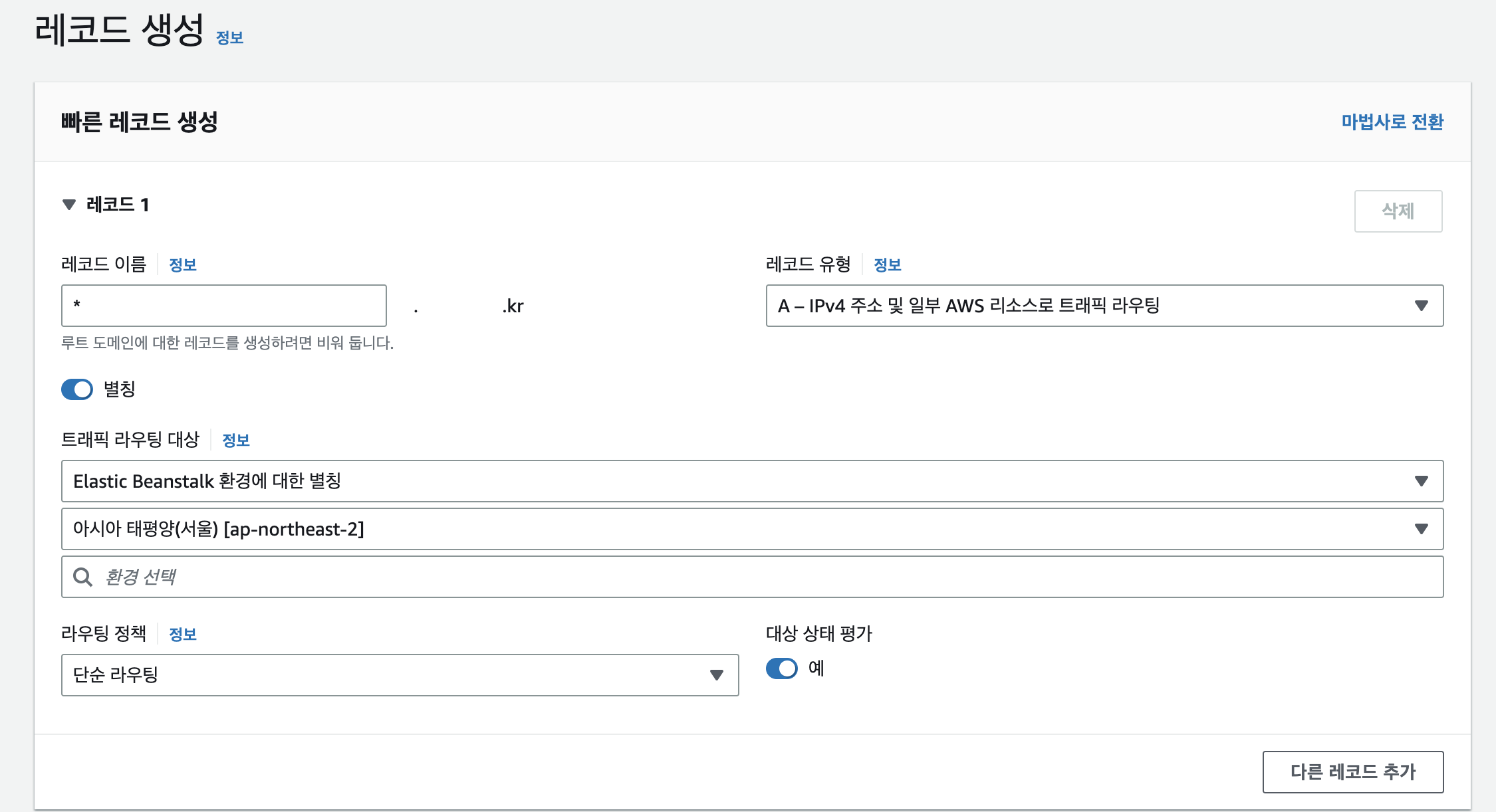Open 정보 link beside 라우팅 정책
The height and width of the screenshot is (812, 1496).
(183, 635)
